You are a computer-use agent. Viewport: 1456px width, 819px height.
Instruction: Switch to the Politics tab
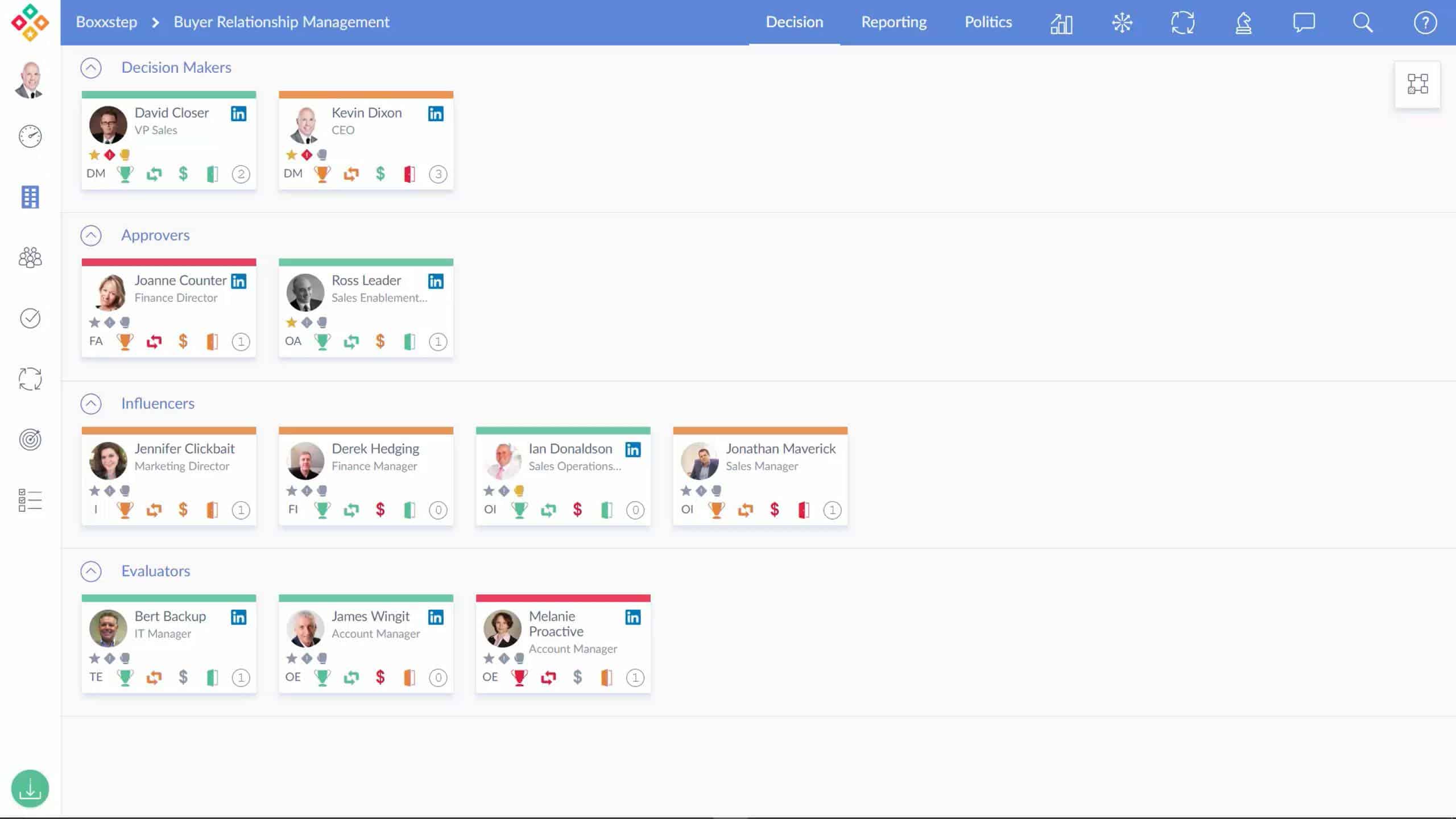point(988,22)
